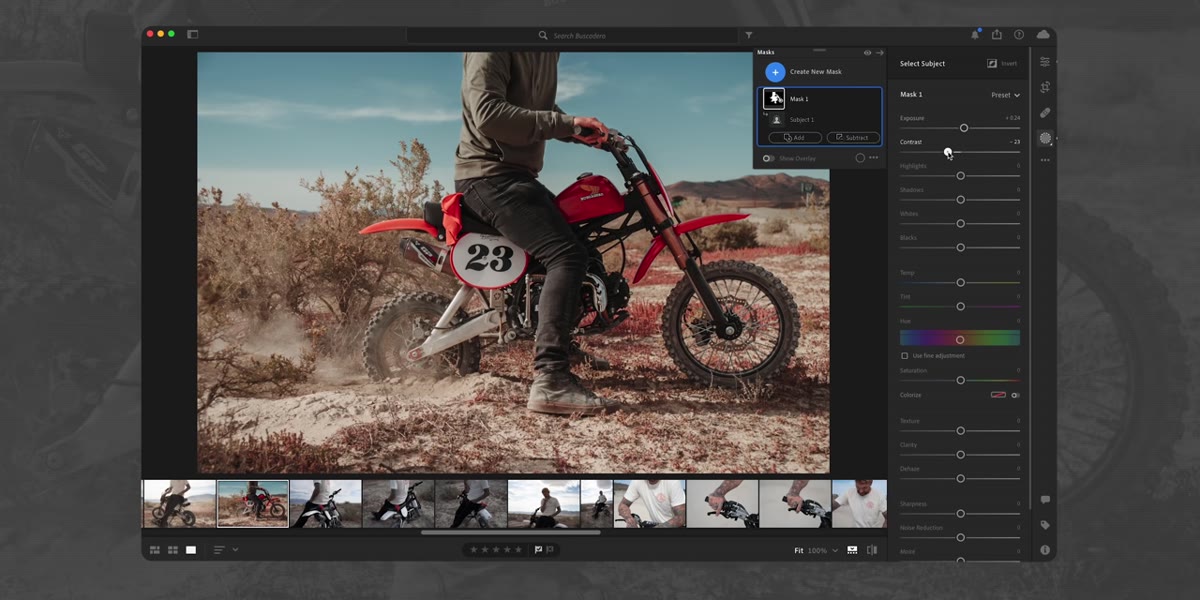Enable Use fine adjustment checkbox
1200x600 pixels.
point(905,356)
